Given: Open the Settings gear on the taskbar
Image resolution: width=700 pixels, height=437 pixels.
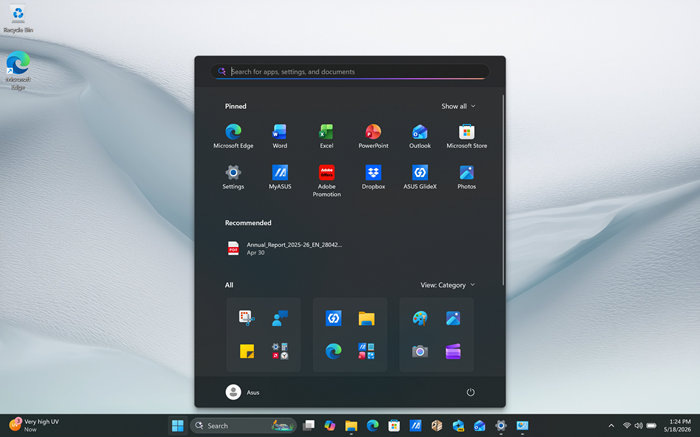Looking at the screenshot, I should [x=501, y=425].
